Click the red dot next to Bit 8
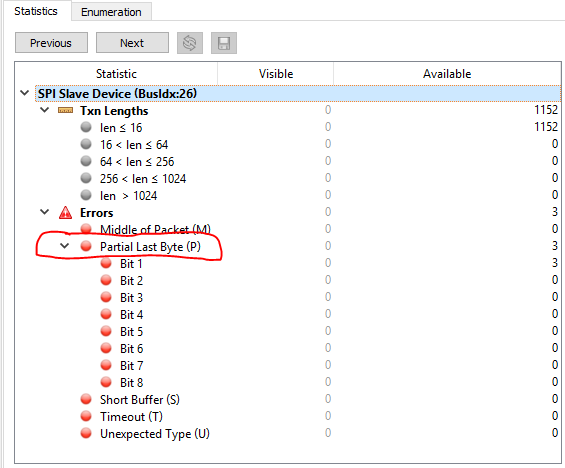Image resolution: width=565 pixels, height=468 pixels. tap(106, 382)
